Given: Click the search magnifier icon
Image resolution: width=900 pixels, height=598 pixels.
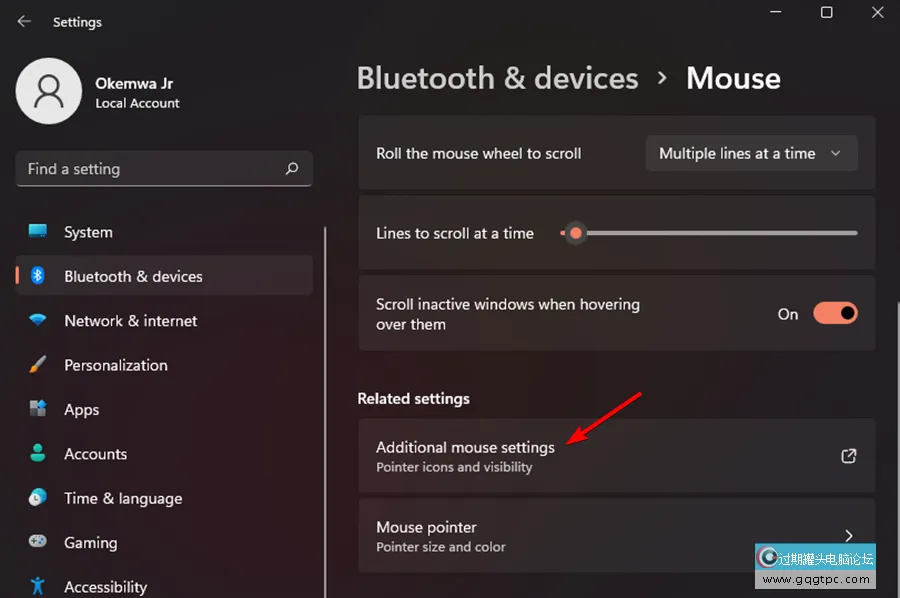Looking at the screenshot, I should pos(292,169).
